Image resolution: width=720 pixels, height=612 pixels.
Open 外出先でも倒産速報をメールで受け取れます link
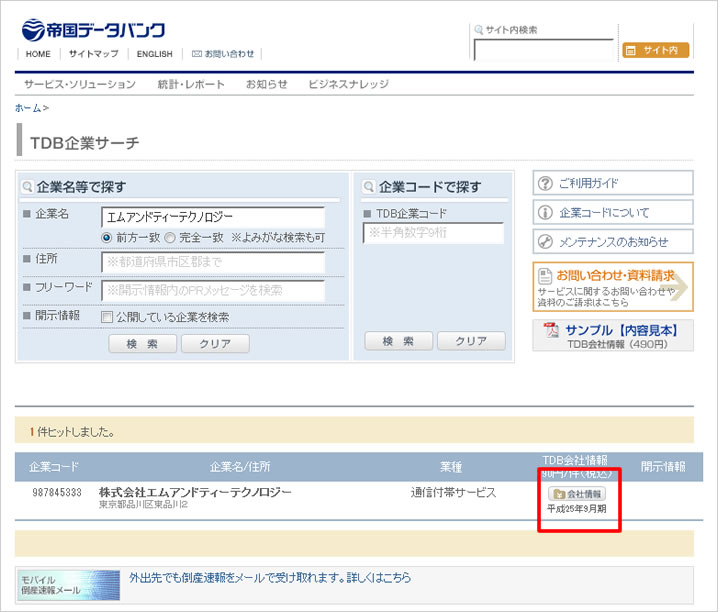pos(270,578)
